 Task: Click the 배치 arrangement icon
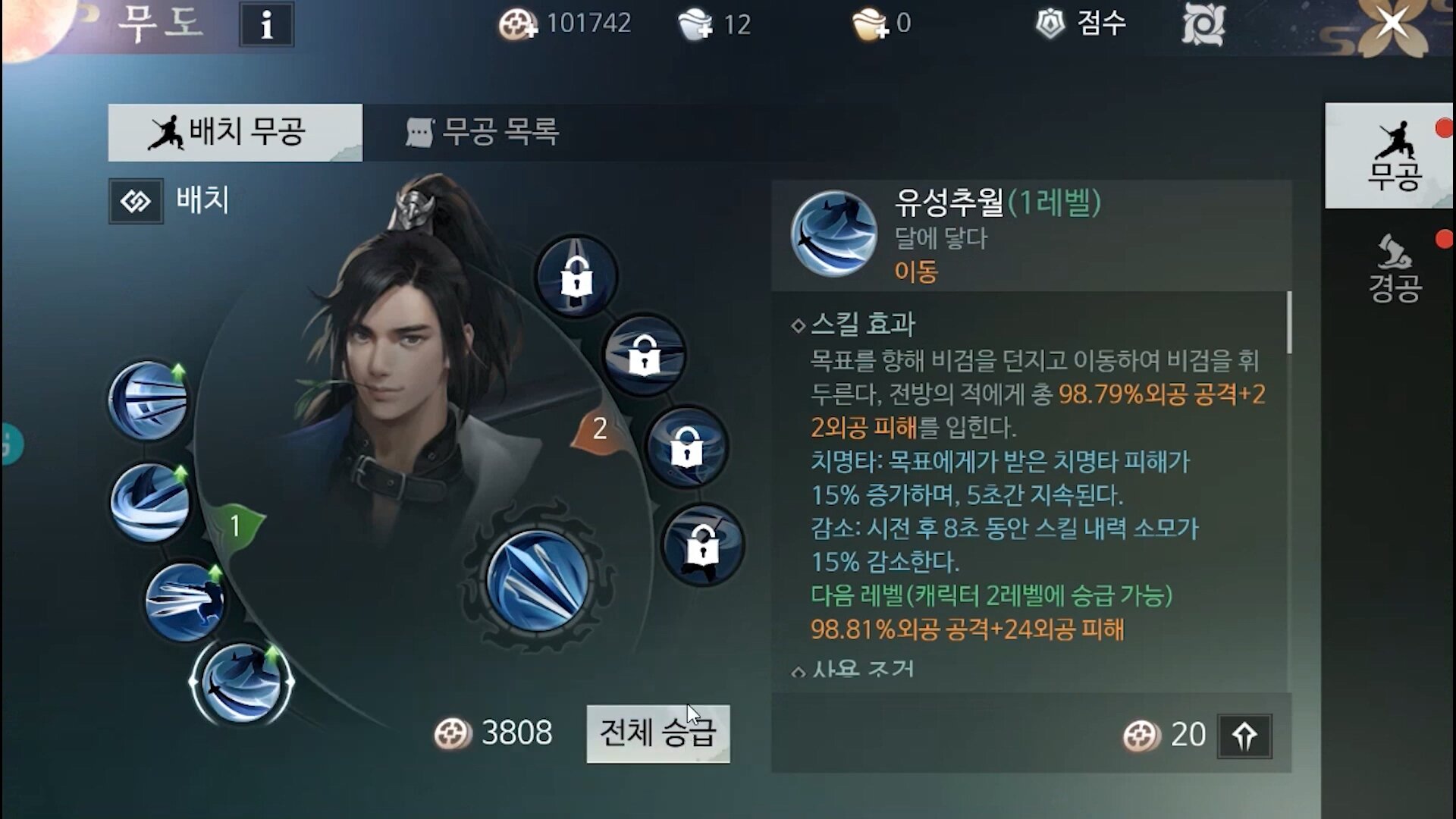click(136, 201)
